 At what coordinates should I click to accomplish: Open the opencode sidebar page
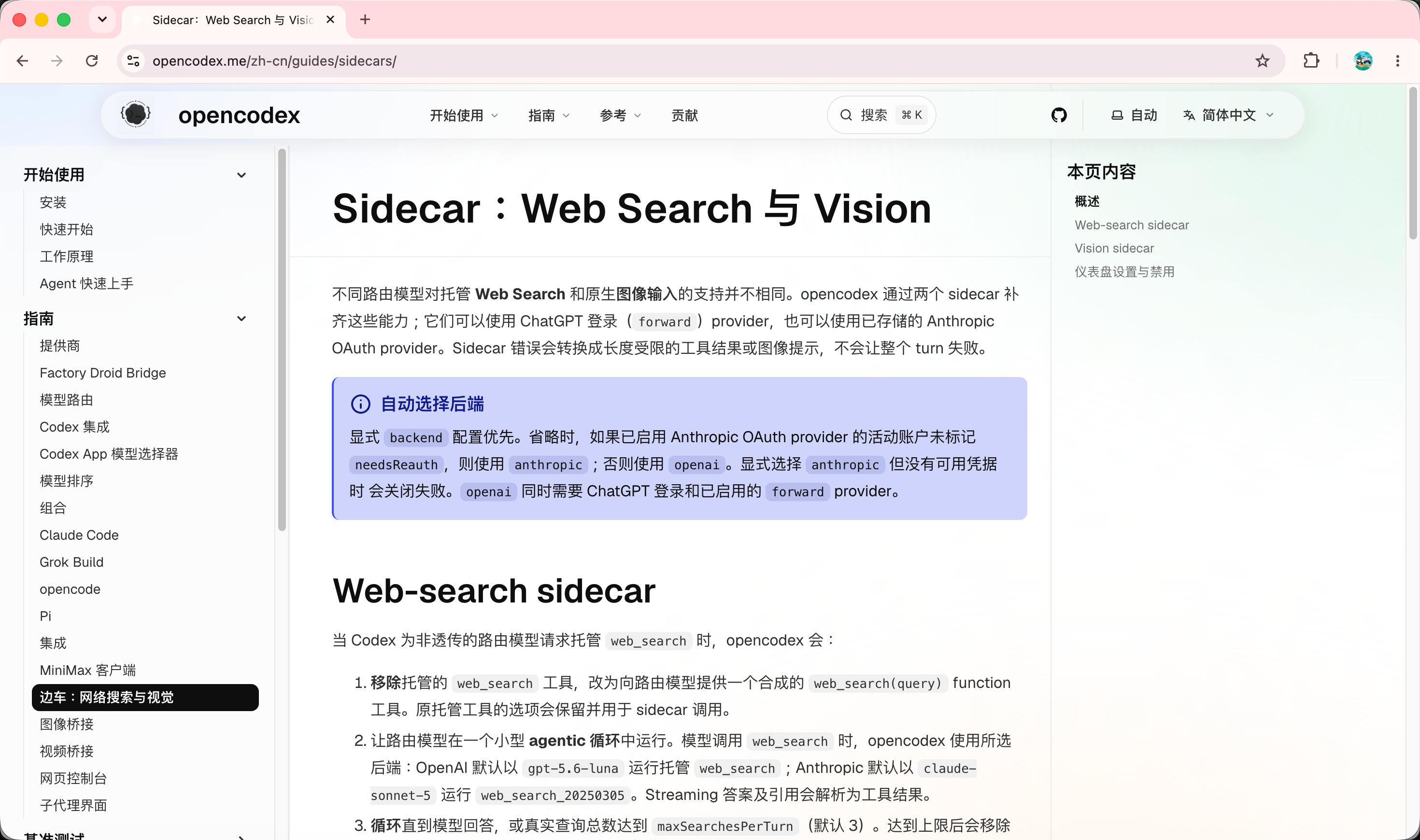[x=70, y=589]
